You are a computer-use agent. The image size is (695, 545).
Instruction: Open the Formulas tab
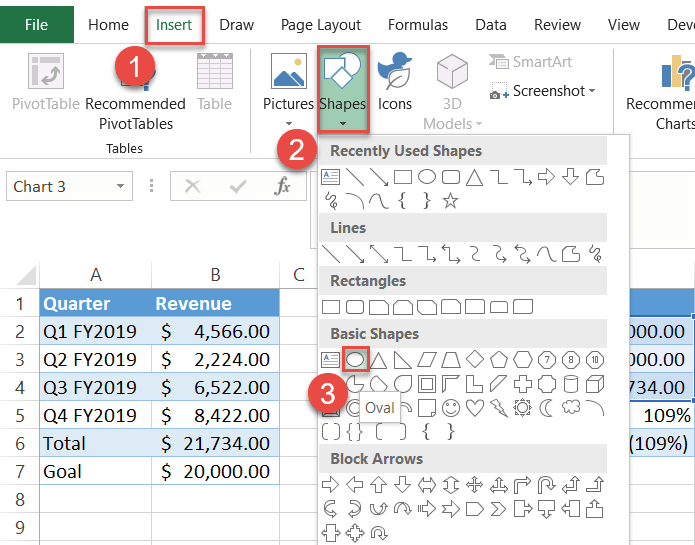418,25
